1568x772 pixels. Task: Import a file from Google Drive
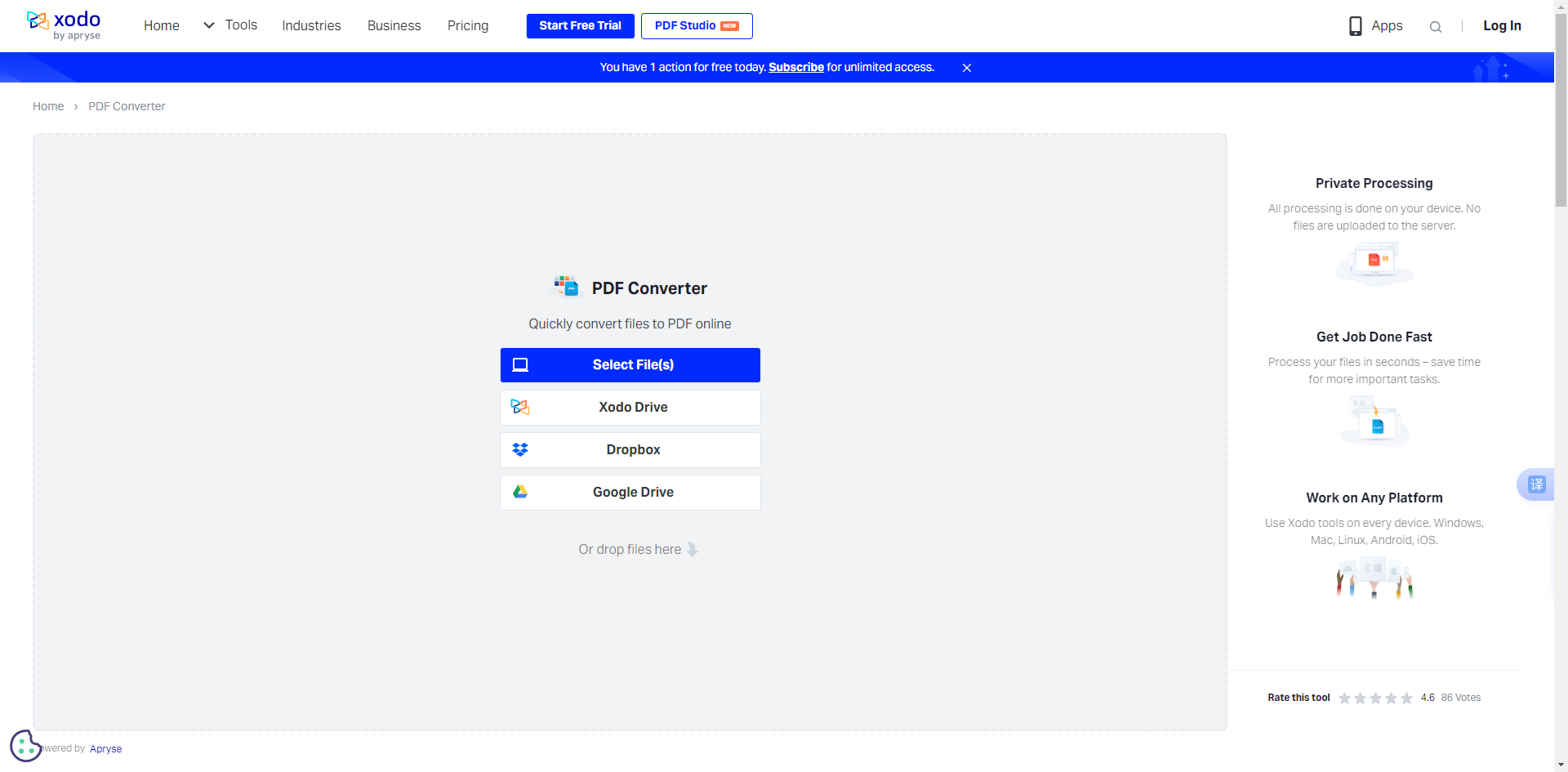point(630,493)
